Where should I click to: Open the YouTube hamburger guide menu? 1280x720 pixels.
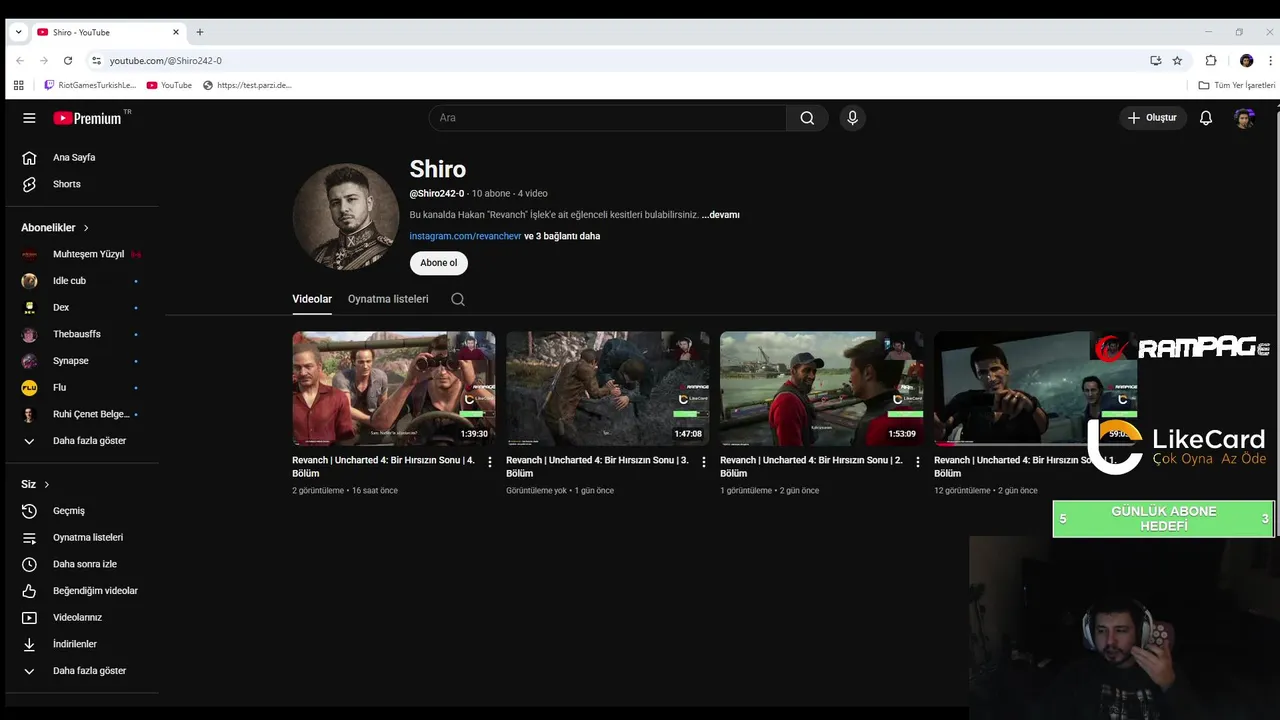click(x=29, y=118)
